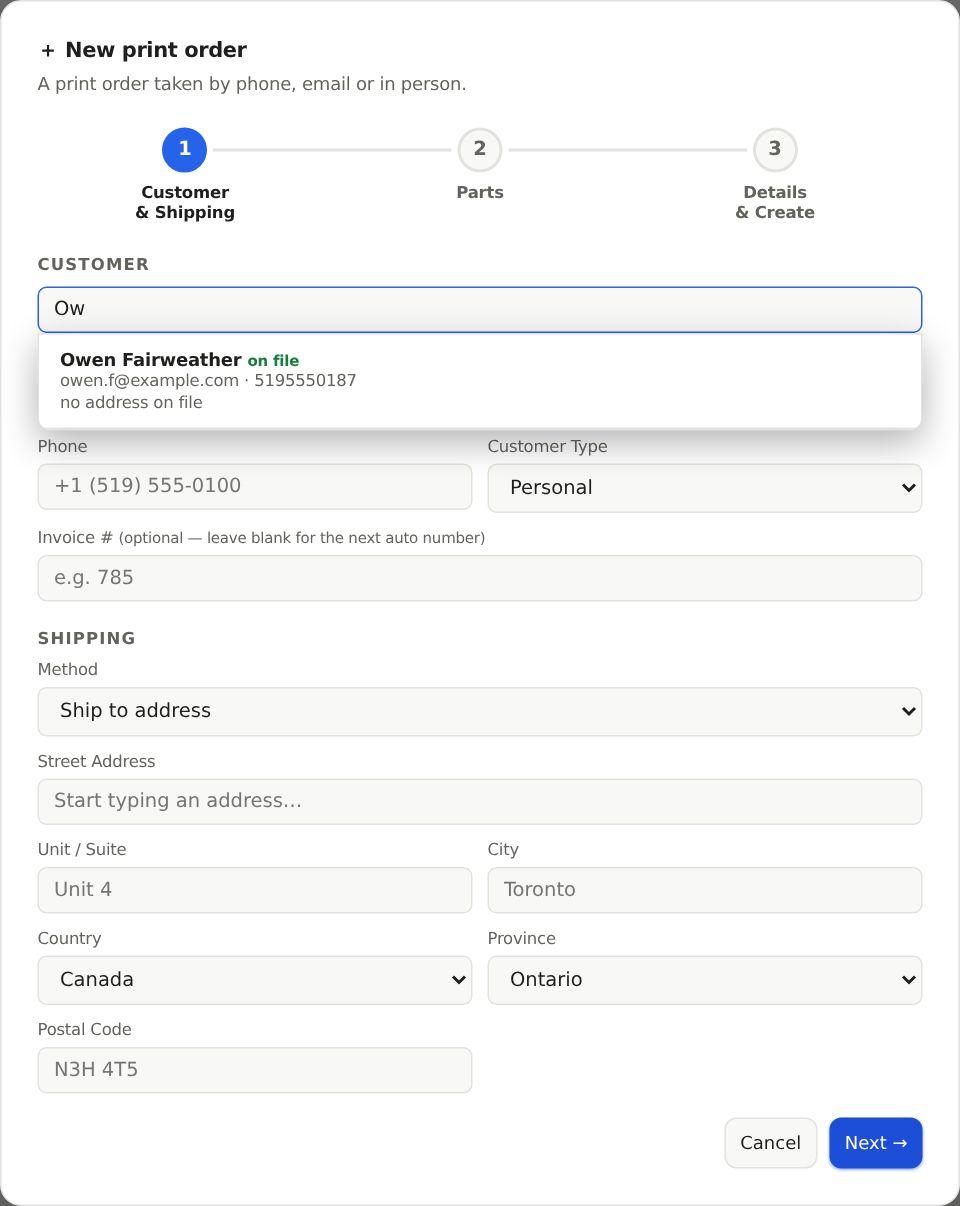This screenshot has width=960, height=1206.
Task: Choose Owen Fairweather from suggestions
Action: [480, 381]
